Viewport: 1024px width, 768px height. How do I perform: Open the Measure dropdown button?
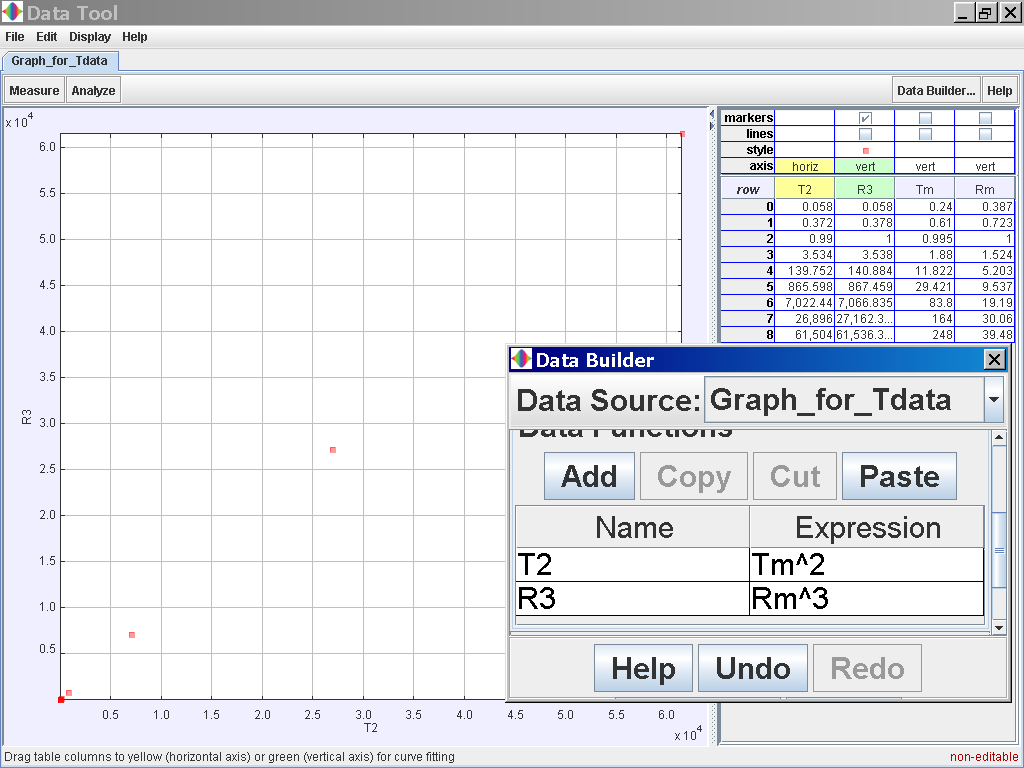[34, 90]
